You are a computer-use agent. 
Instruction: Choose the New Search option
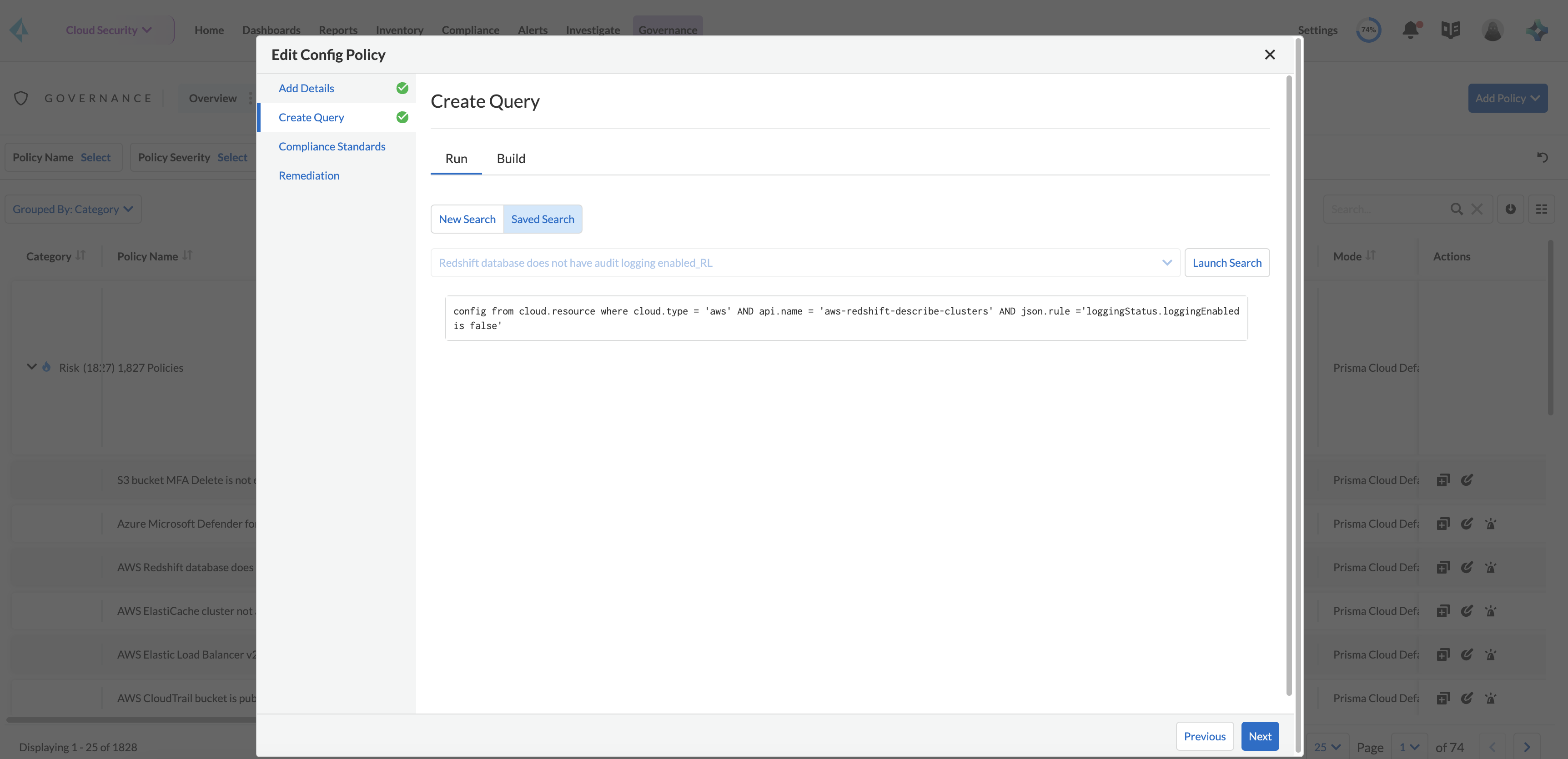(x=467, y=219)
